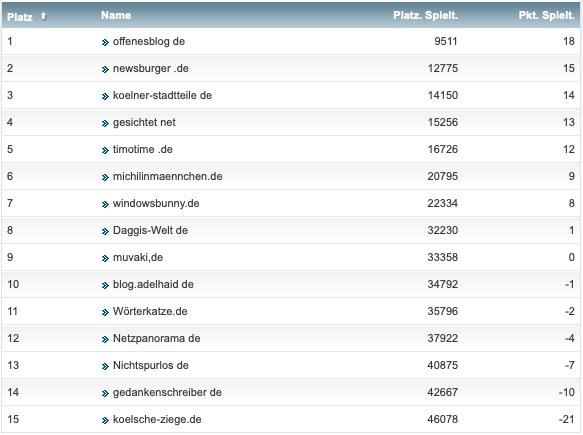Click the double-arrow icon beside Netzpanorama de
The height and width of the screenshot is (435, 583).
tap(105, 339)
